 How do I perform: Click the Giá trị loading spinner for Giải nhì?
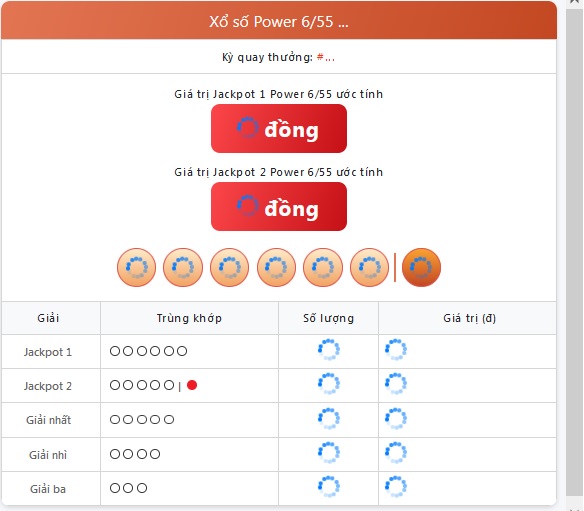tap(396, 453)
